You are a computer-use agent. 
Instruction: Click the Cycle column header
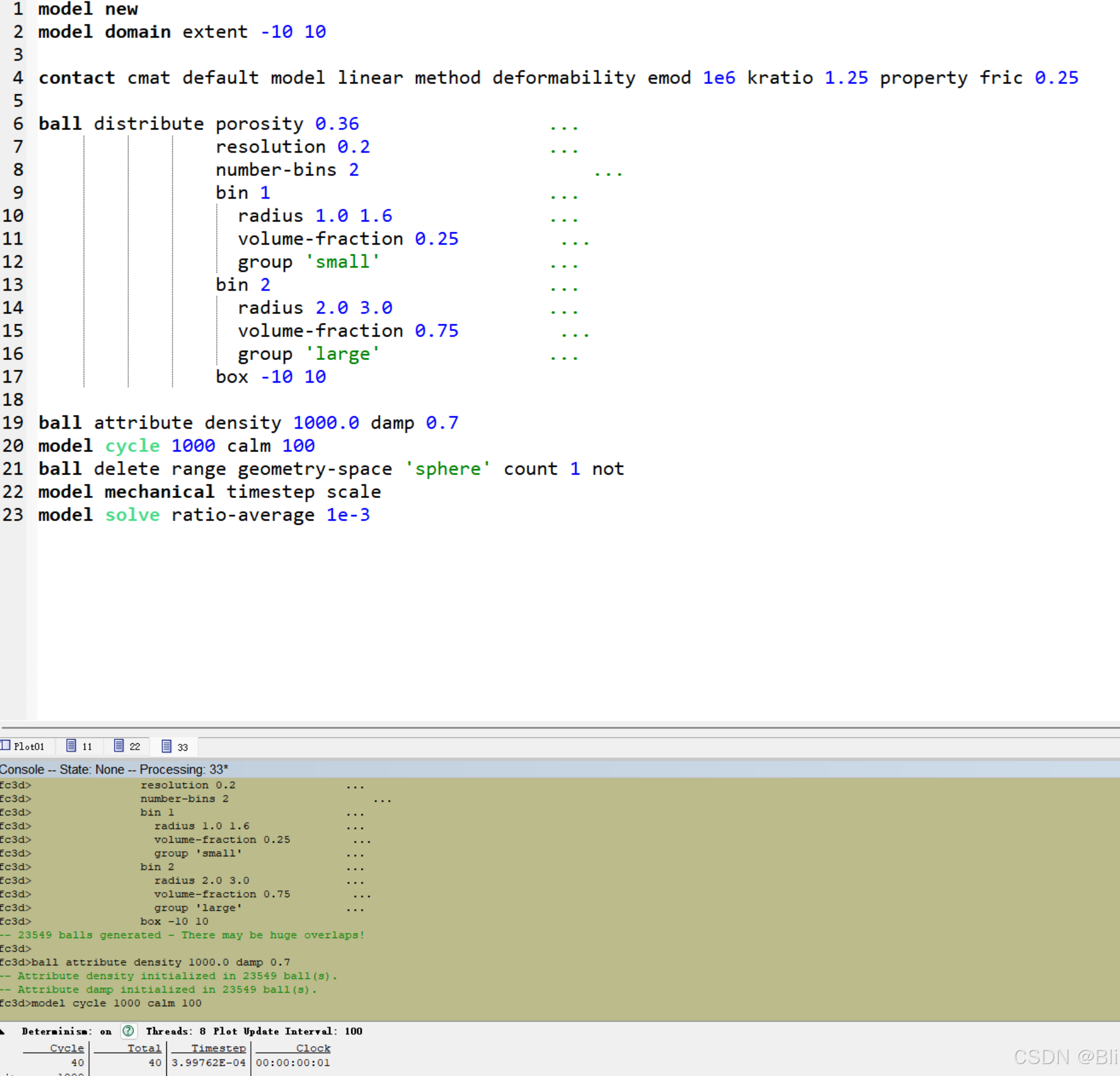(67, 1048)
